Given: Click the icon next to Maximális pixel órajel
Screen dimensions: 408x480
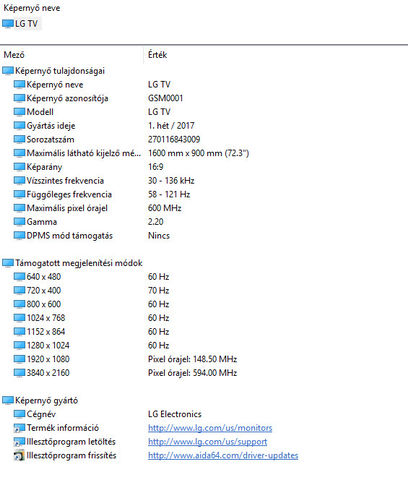Looking at the screenshot, I should 19,208.
